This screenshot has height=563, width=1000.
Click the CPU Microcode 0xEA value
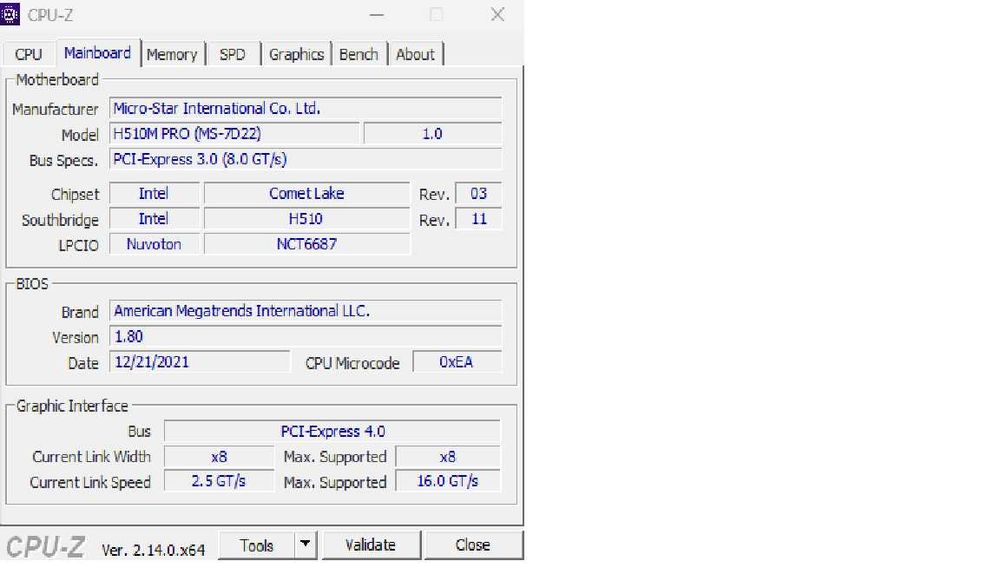[457, 362]
